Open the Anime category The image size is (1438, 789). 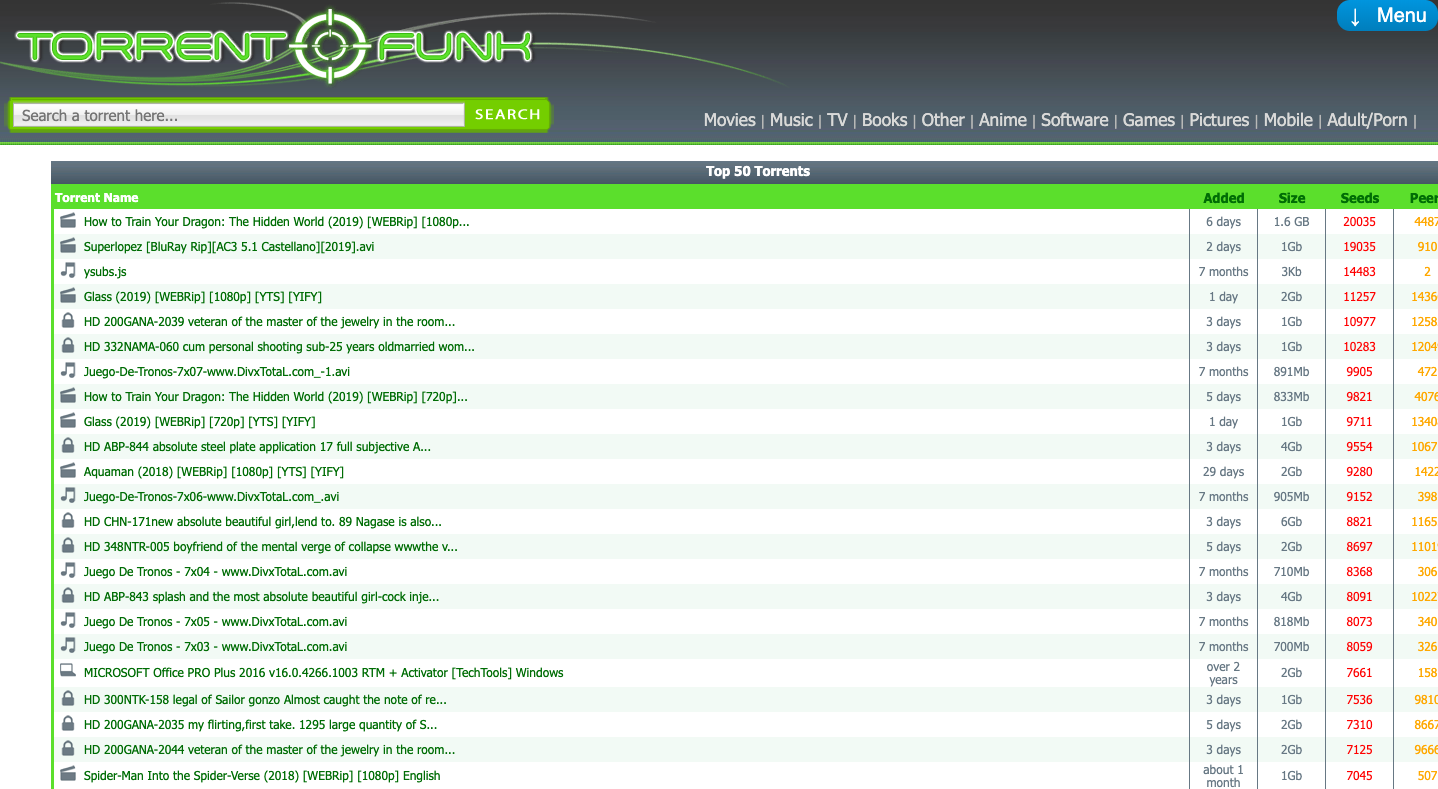click(x=1002, y=120)
